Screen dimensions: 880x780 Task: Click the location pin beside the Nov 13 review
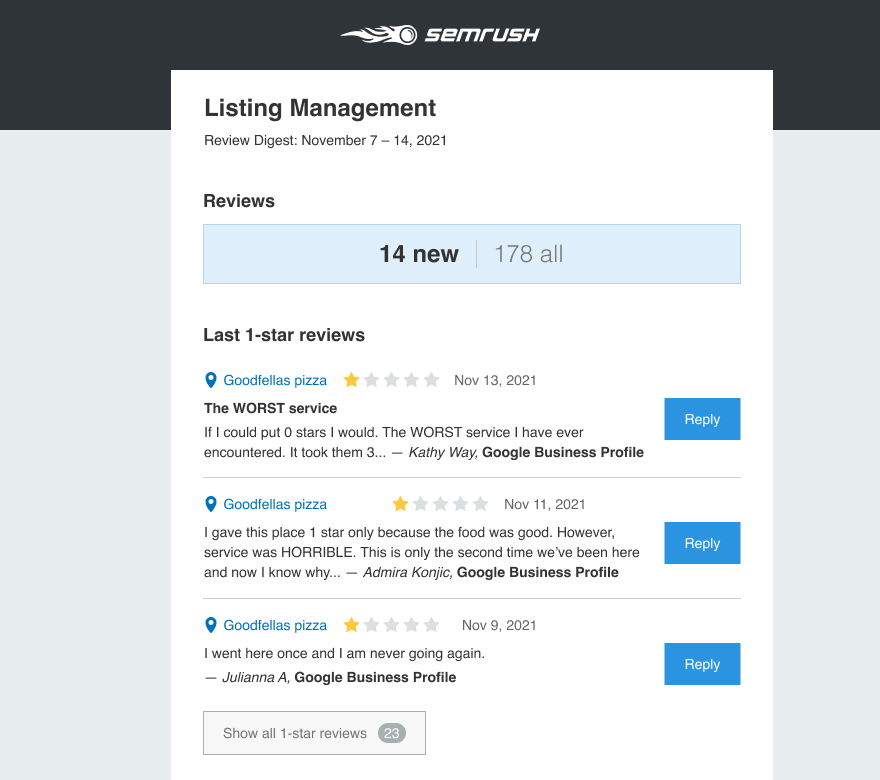click(210, 380)
